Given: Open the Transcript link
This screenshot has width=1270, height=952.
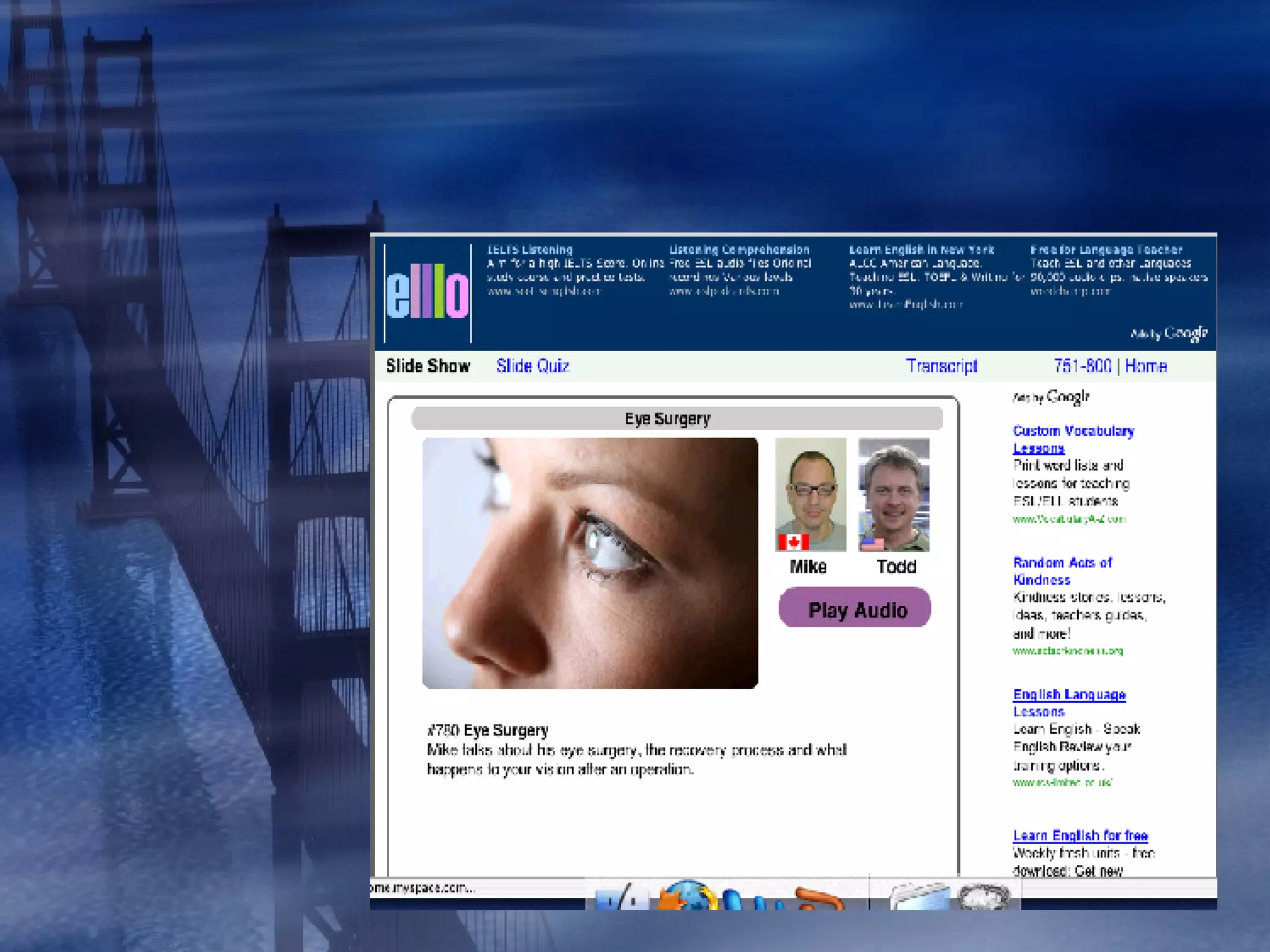Looking at the screenshot, I should 941,366.
